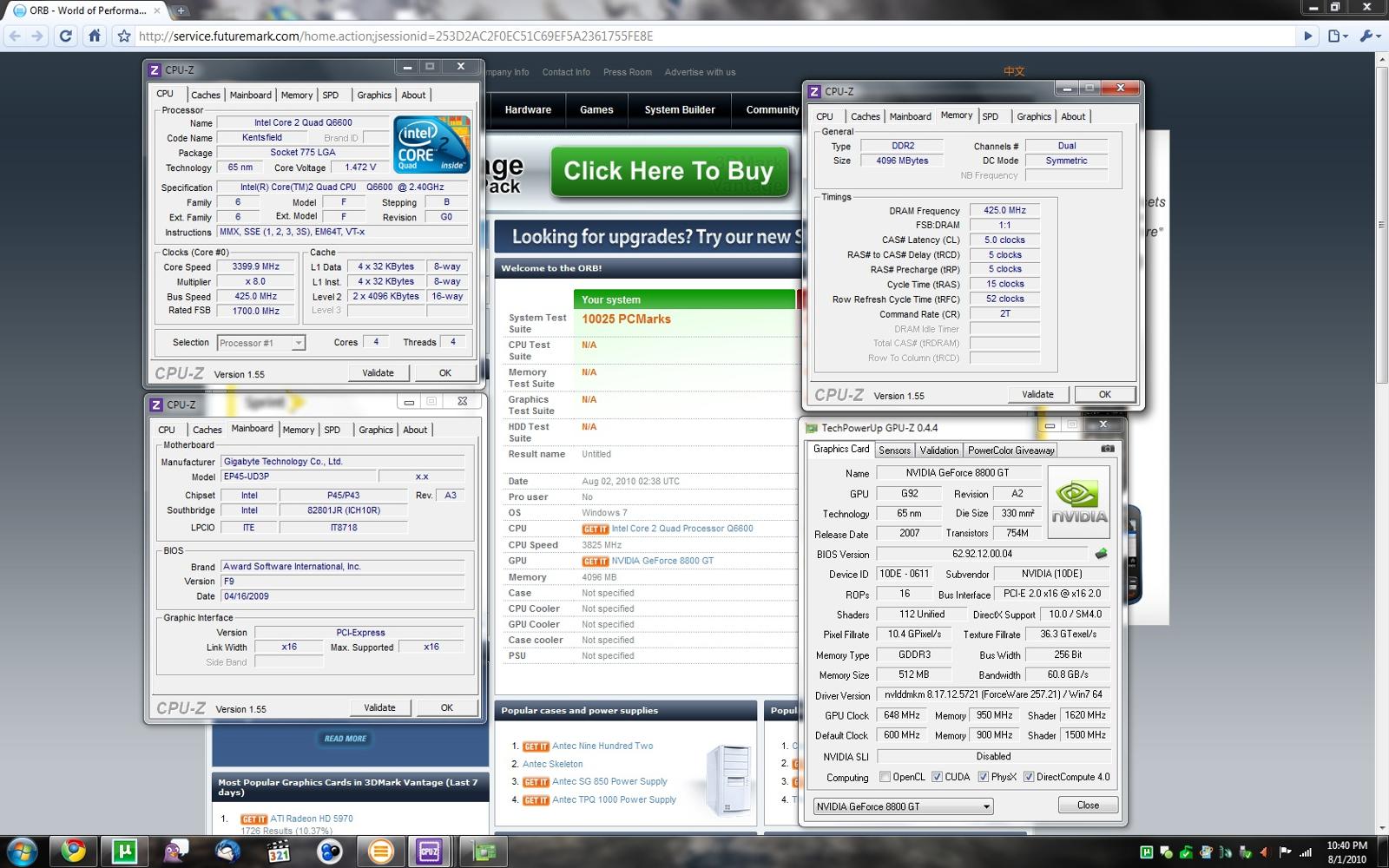Open the Processor #1 selection dropdown
This screenshot has width=1389, height=868.
tap(260, 343)
